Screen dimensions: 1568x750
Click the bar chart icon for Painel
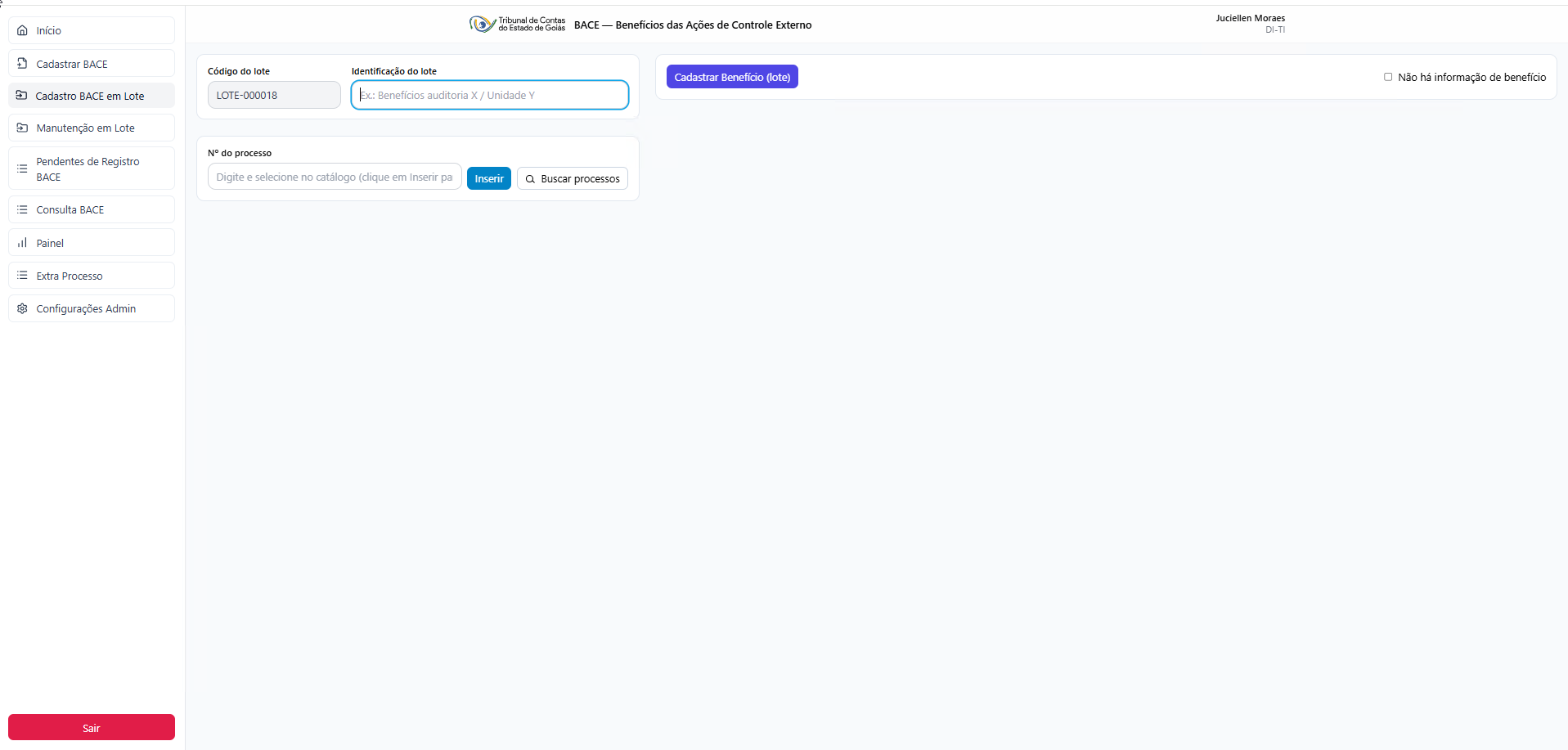pyautogui.click(x=22, y=243)
